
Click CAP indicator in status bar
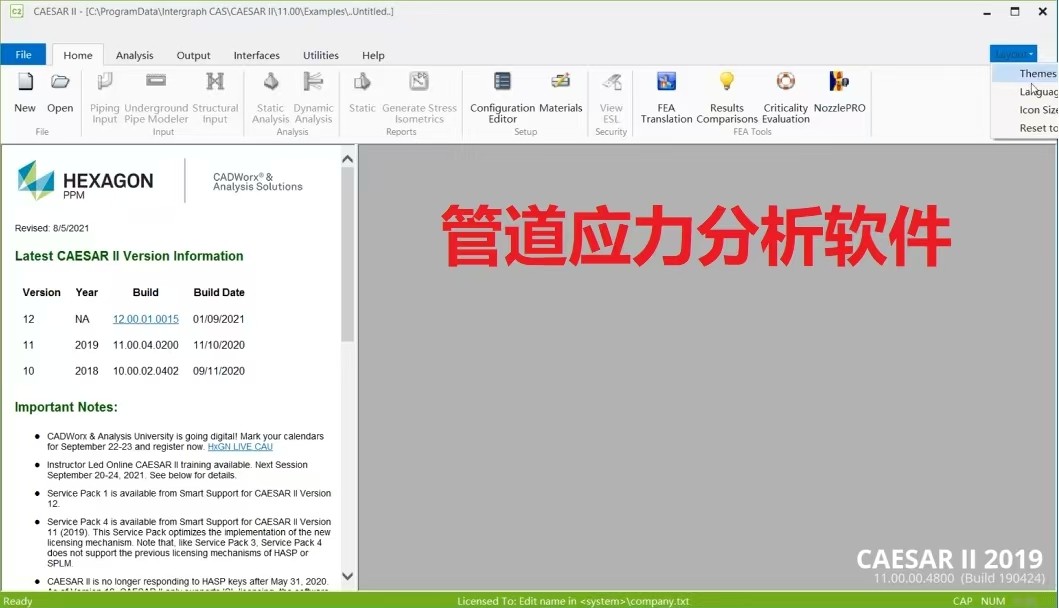[962, 601]
